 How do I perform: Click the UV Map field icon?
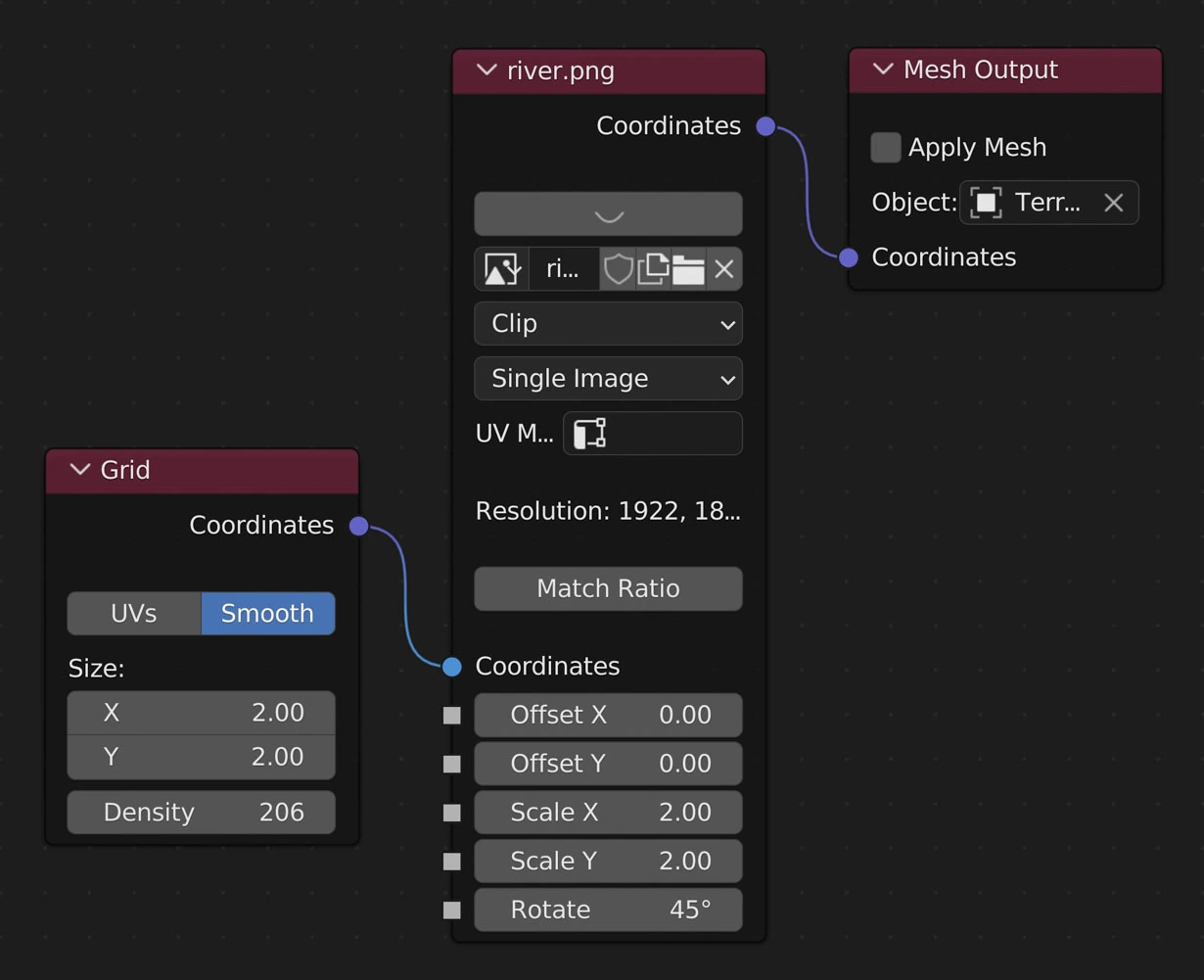[x=589, y=434]
